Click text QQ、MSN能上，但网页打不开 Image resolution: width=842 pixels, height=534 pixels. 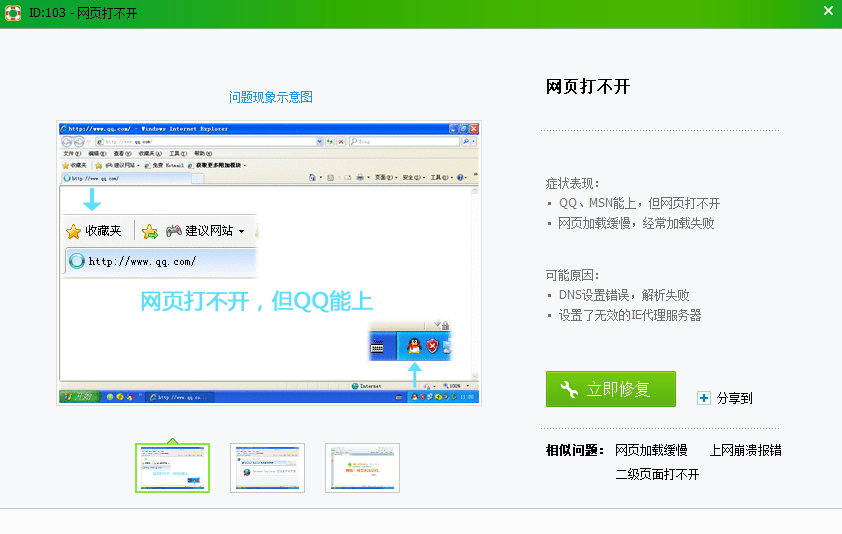(639, 204)
